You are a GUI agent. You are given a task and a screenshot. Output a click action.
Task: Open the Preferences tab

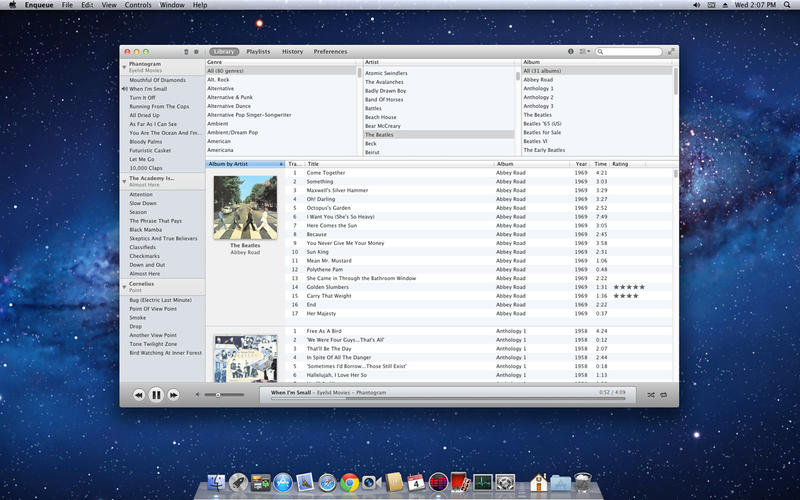click(330, 51)
